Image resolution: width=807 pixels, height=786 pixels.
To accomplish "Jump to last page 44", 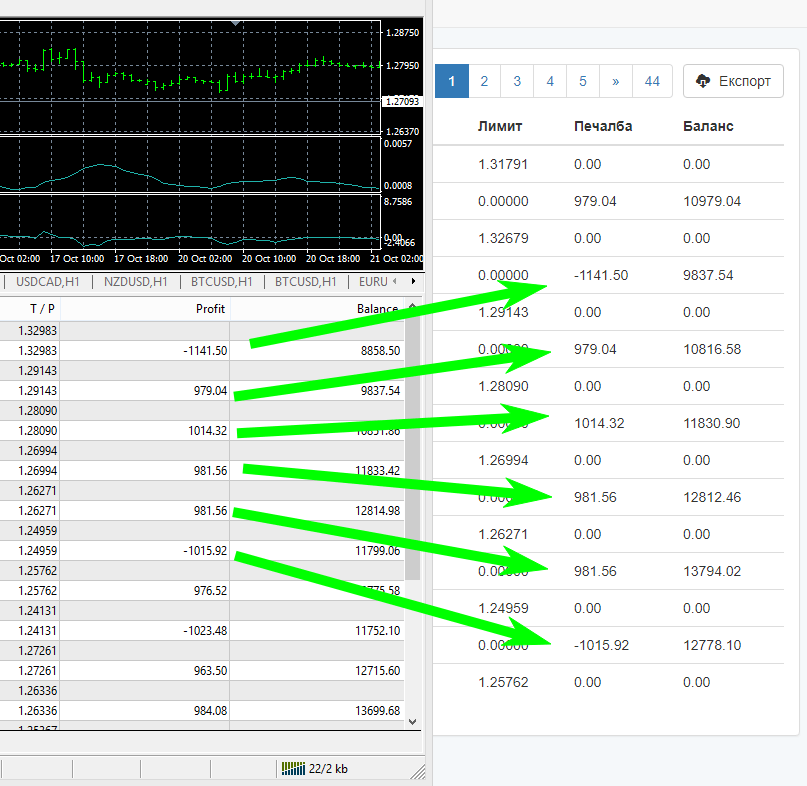I will 652,81.
